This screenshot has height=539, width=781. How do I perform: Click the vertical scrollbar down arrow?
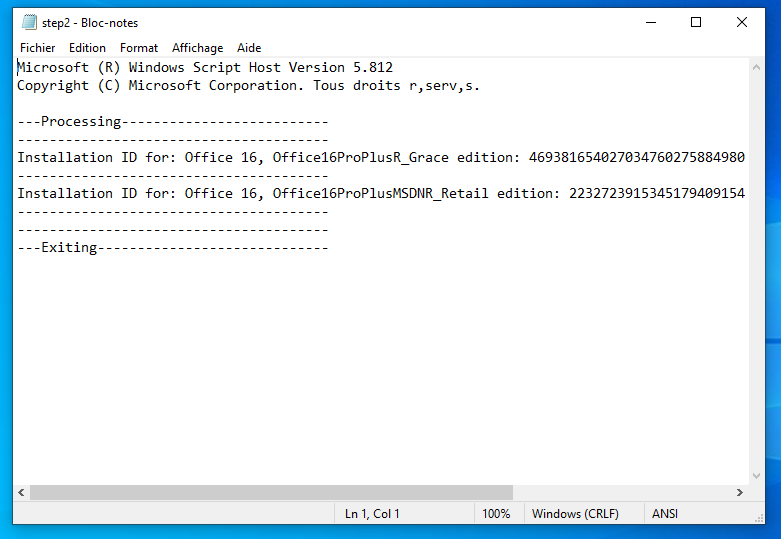[757, 476]
